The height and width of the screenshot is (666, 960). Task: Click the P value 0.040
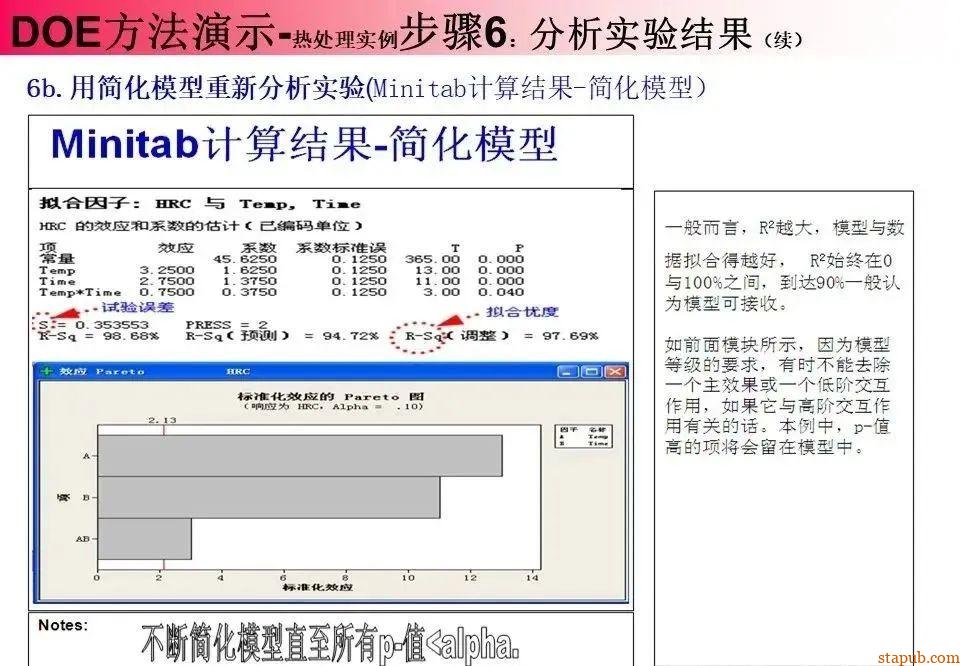pos(501,292)
